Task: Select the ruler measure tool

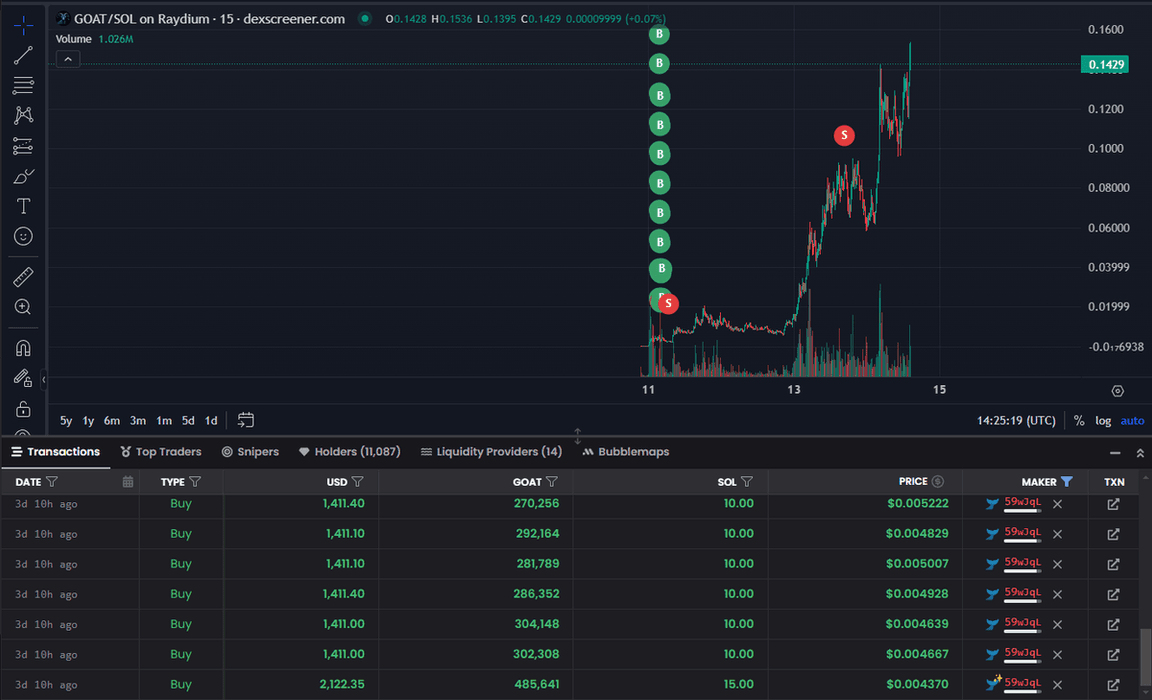Action: tap(23, 277)
